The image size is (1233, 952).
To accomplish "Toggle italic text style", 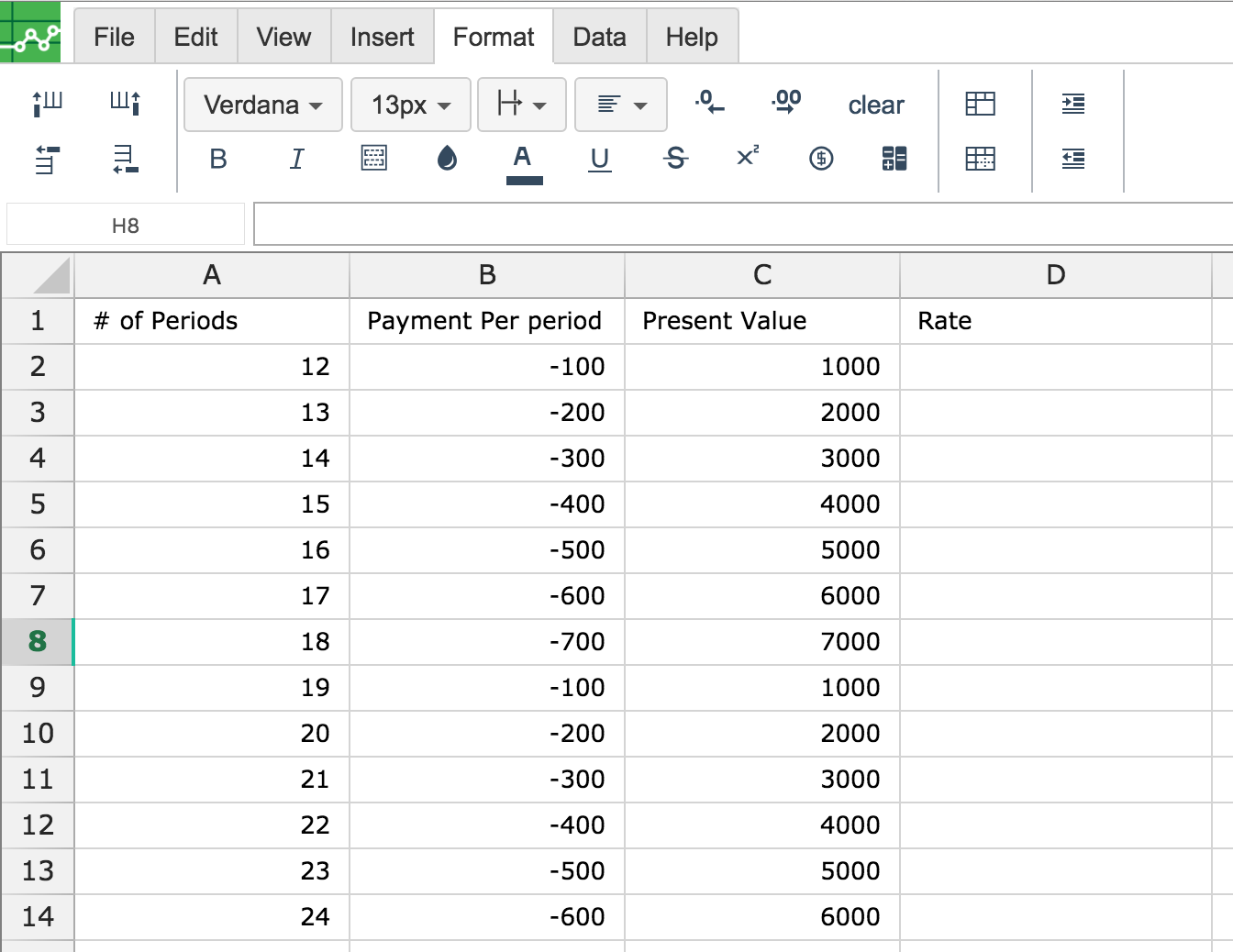I will [296, 160].
